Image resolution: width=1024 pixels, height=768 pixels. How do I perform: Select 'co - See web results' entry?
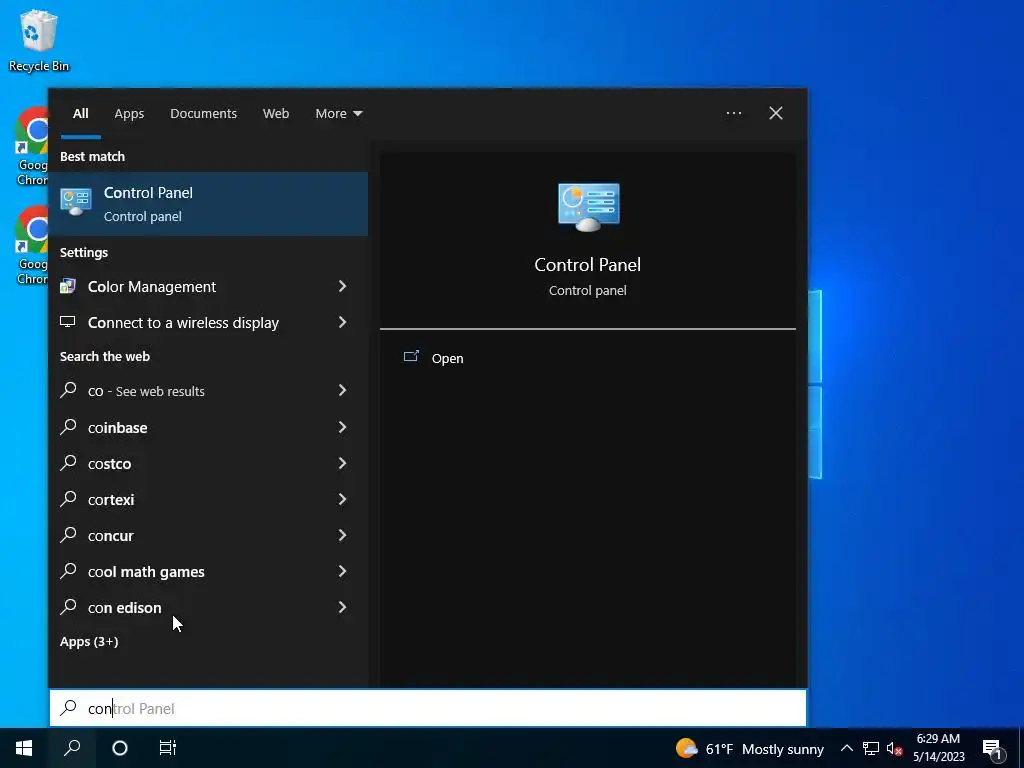click(208, 390)
